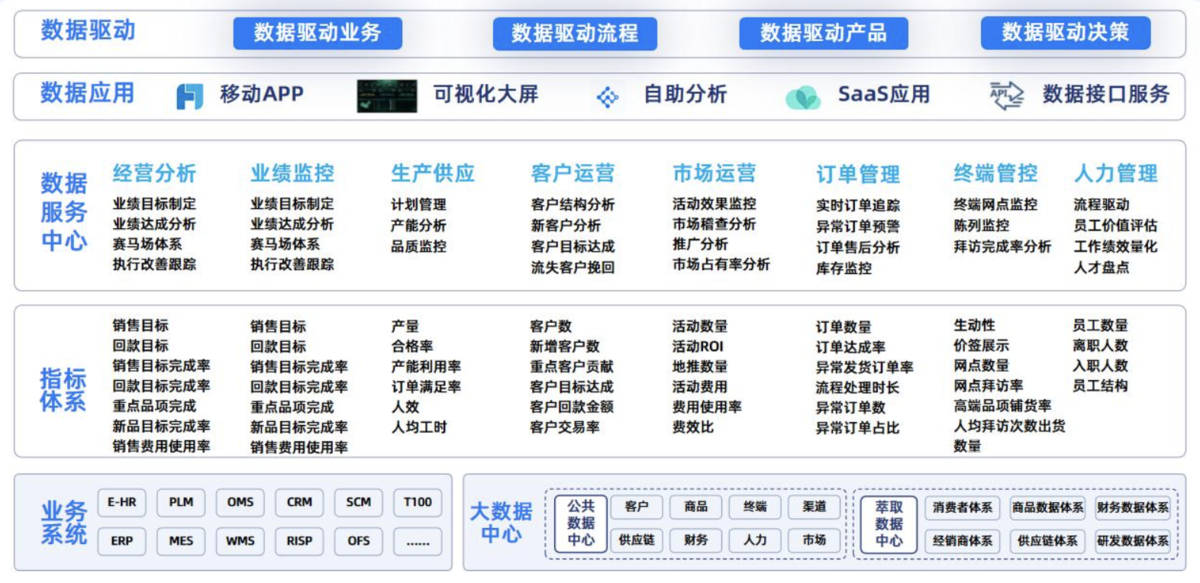
Task: Click the ERP system box
Action: (x=122, y=541)
